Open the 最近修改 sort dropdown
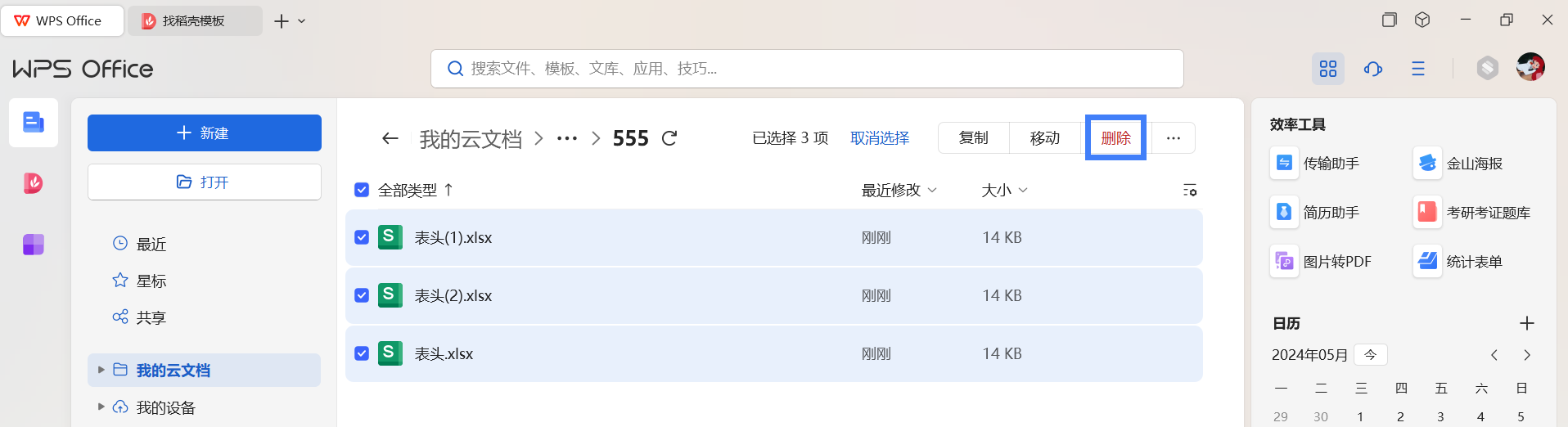The height and width of the screenshot is (427, 1568). click(899, 190)
